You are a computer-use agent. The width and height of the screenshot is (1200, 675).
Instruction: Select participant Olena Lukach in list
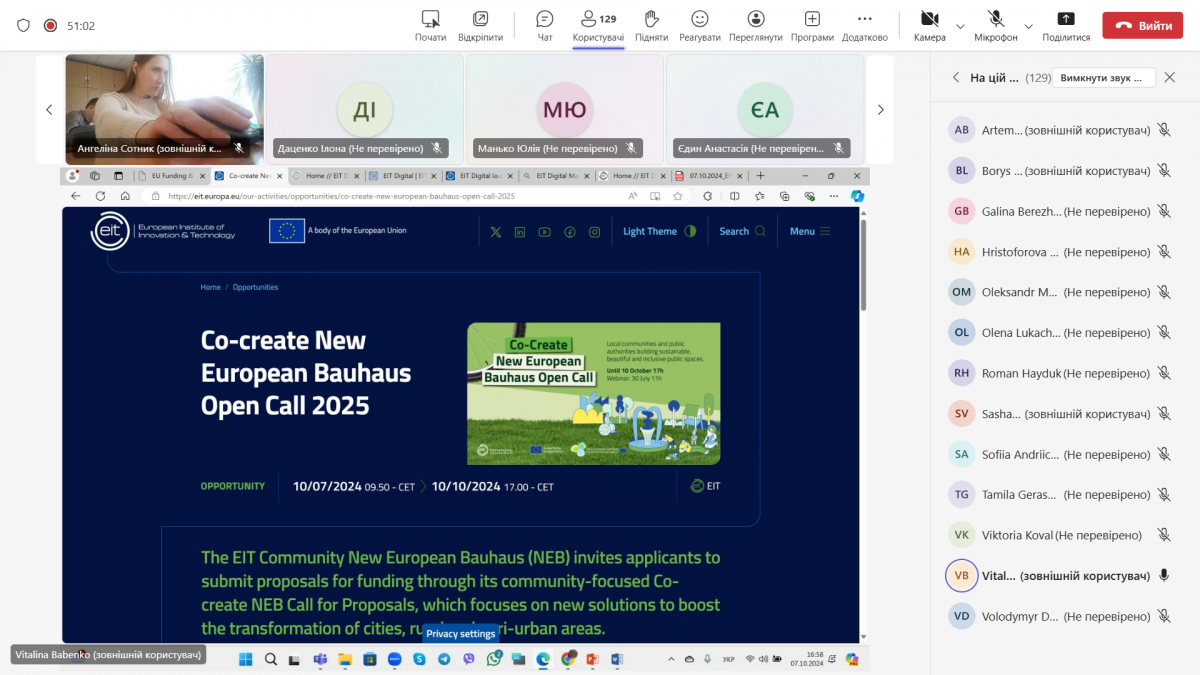click(x=1060, y=333)
